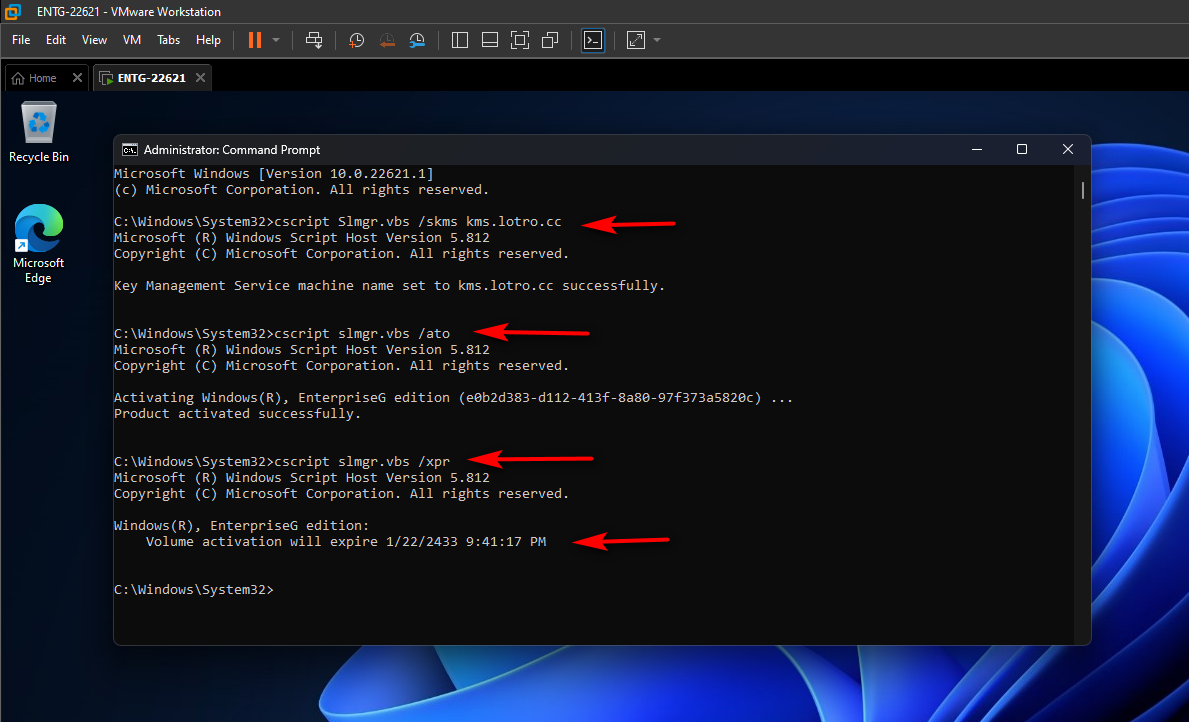1189x722 pixels.
Task: Click the 'Volume activation will expire' line
Action: 346,542
